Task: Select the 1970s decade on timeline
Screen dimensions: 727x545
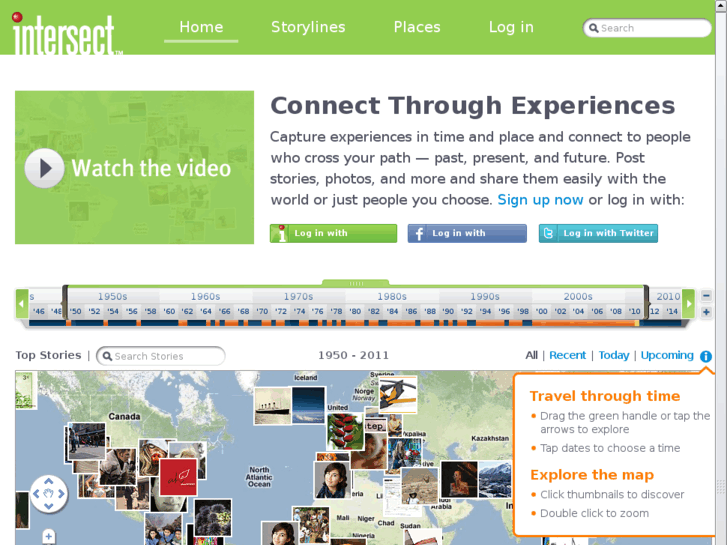Action: point(298,296)
